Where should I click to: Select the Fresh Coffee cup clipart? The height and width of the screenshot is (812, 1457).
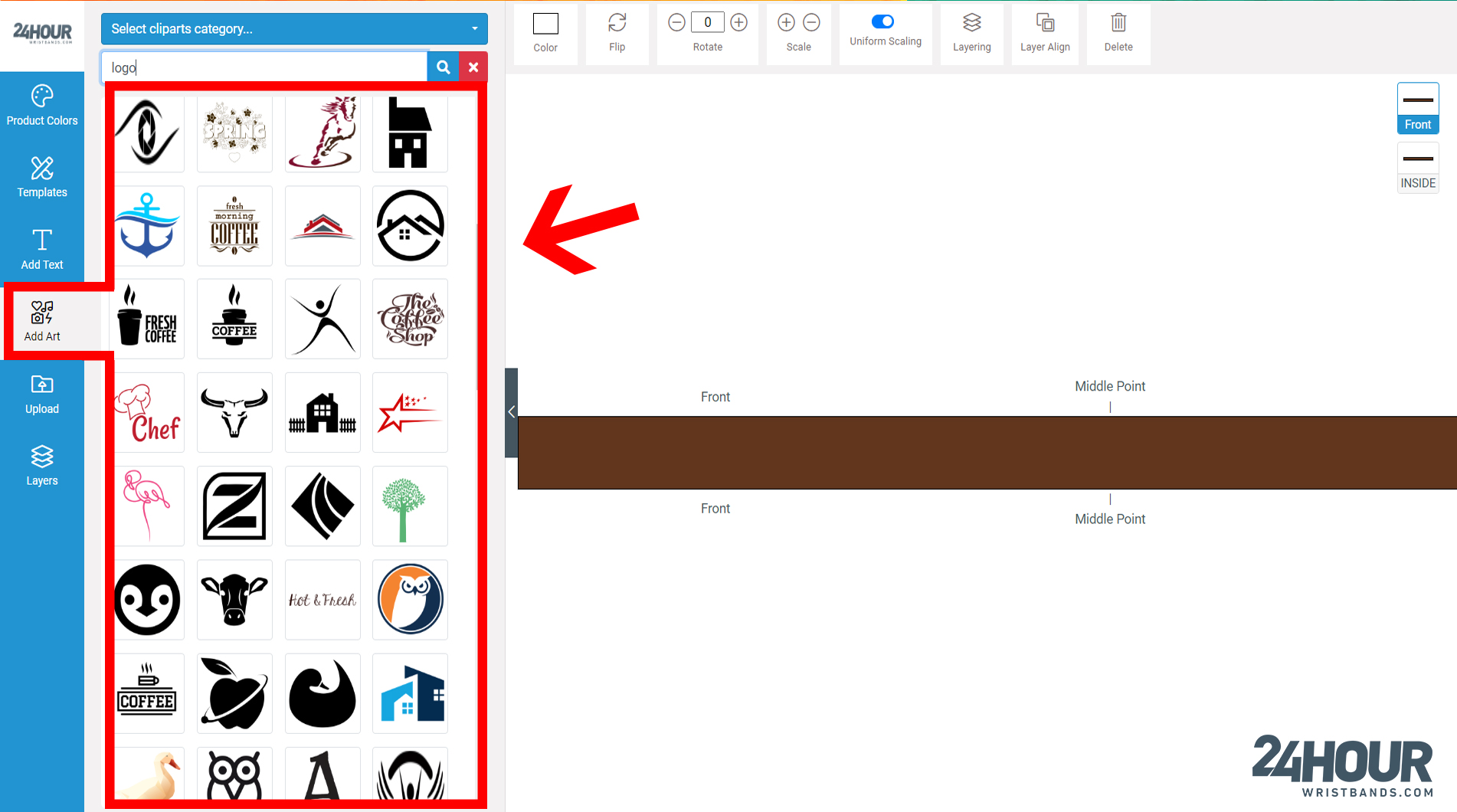[147, 319]
